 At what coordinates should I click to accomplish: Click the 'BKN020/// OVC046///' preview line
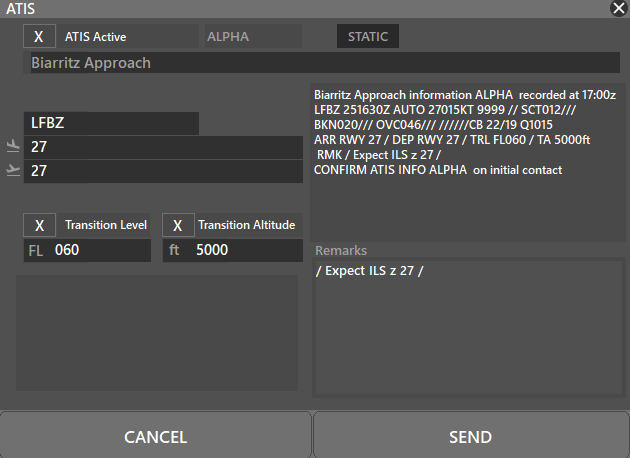[433, 125]
